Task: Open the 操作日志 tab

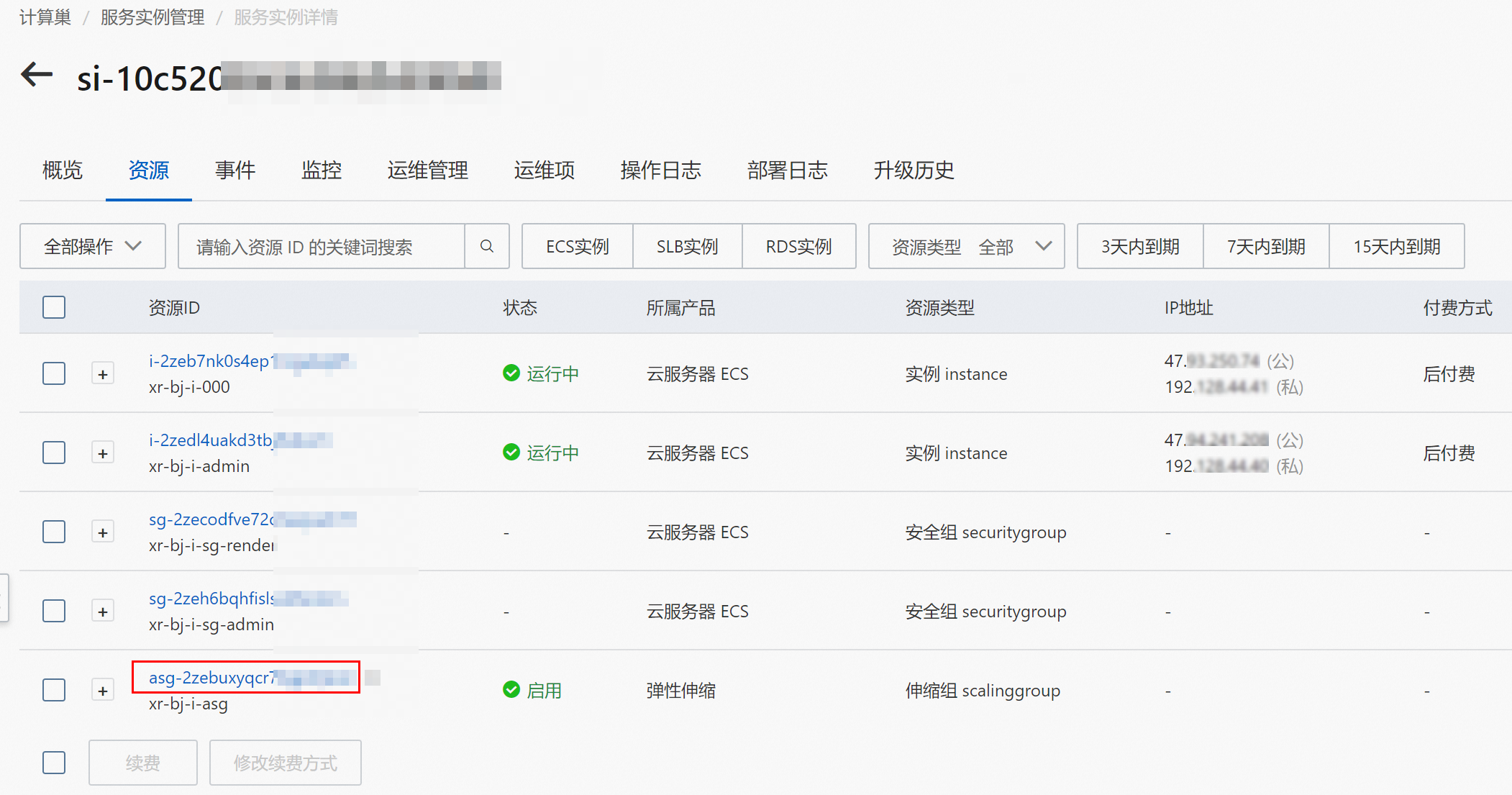Action: (661, 171)
